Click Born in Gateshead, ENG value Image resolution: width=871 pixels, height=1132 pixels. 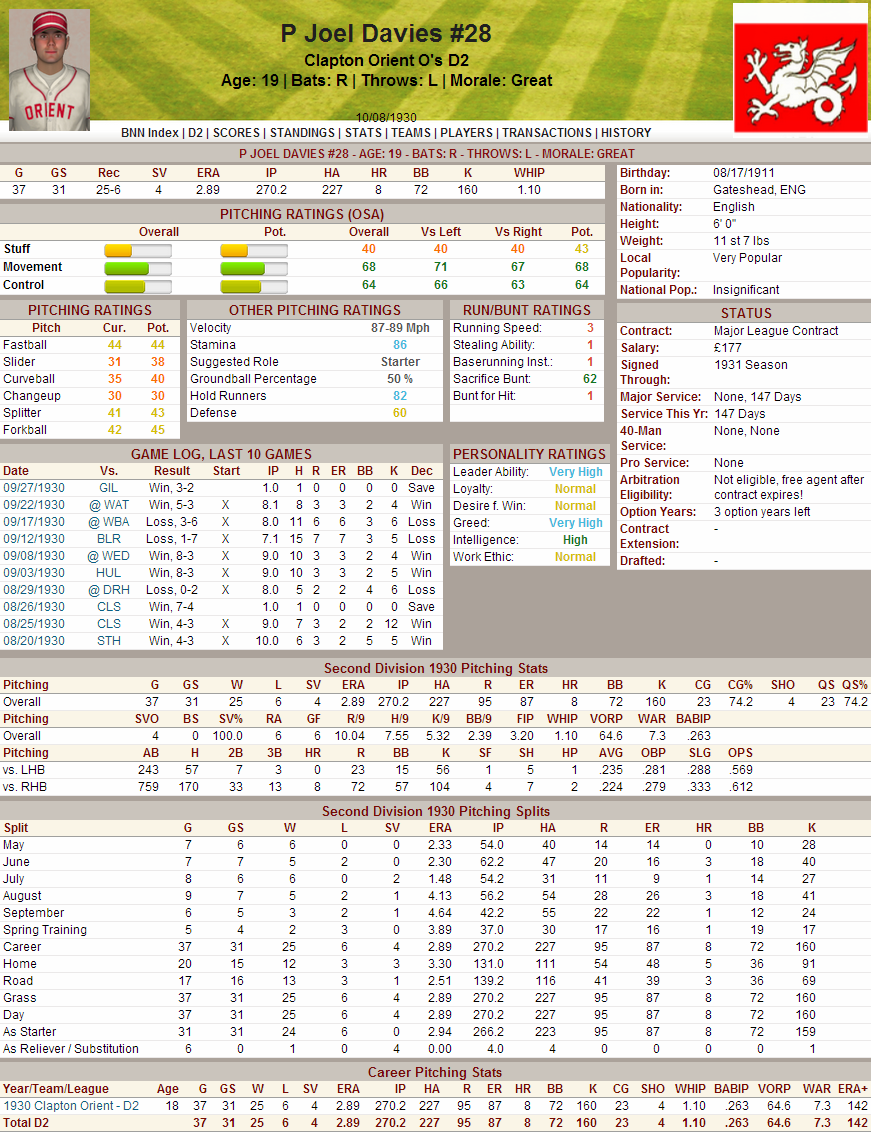[x=759, y=190]
